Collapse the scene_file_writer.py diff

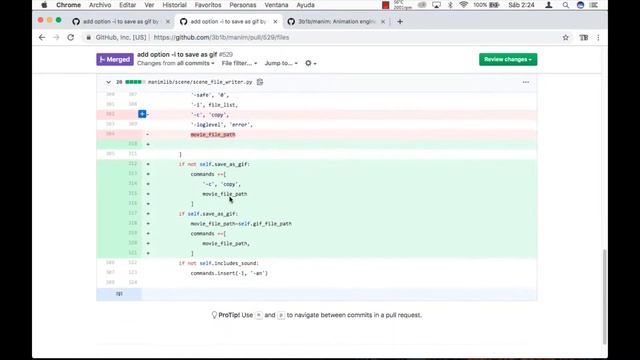108,82
